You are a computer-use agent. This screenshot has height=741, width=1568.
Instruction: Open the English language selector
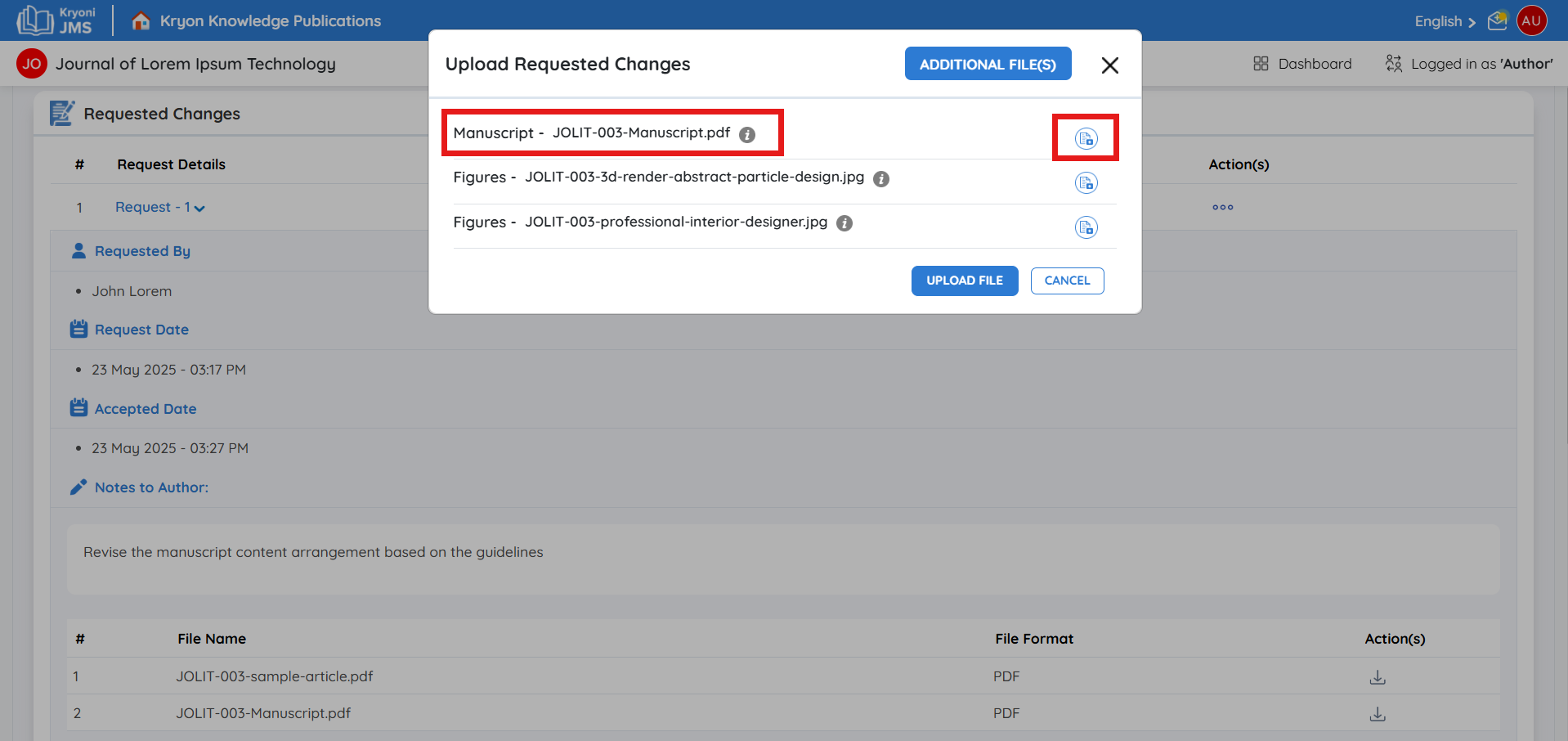point(1445,22)
